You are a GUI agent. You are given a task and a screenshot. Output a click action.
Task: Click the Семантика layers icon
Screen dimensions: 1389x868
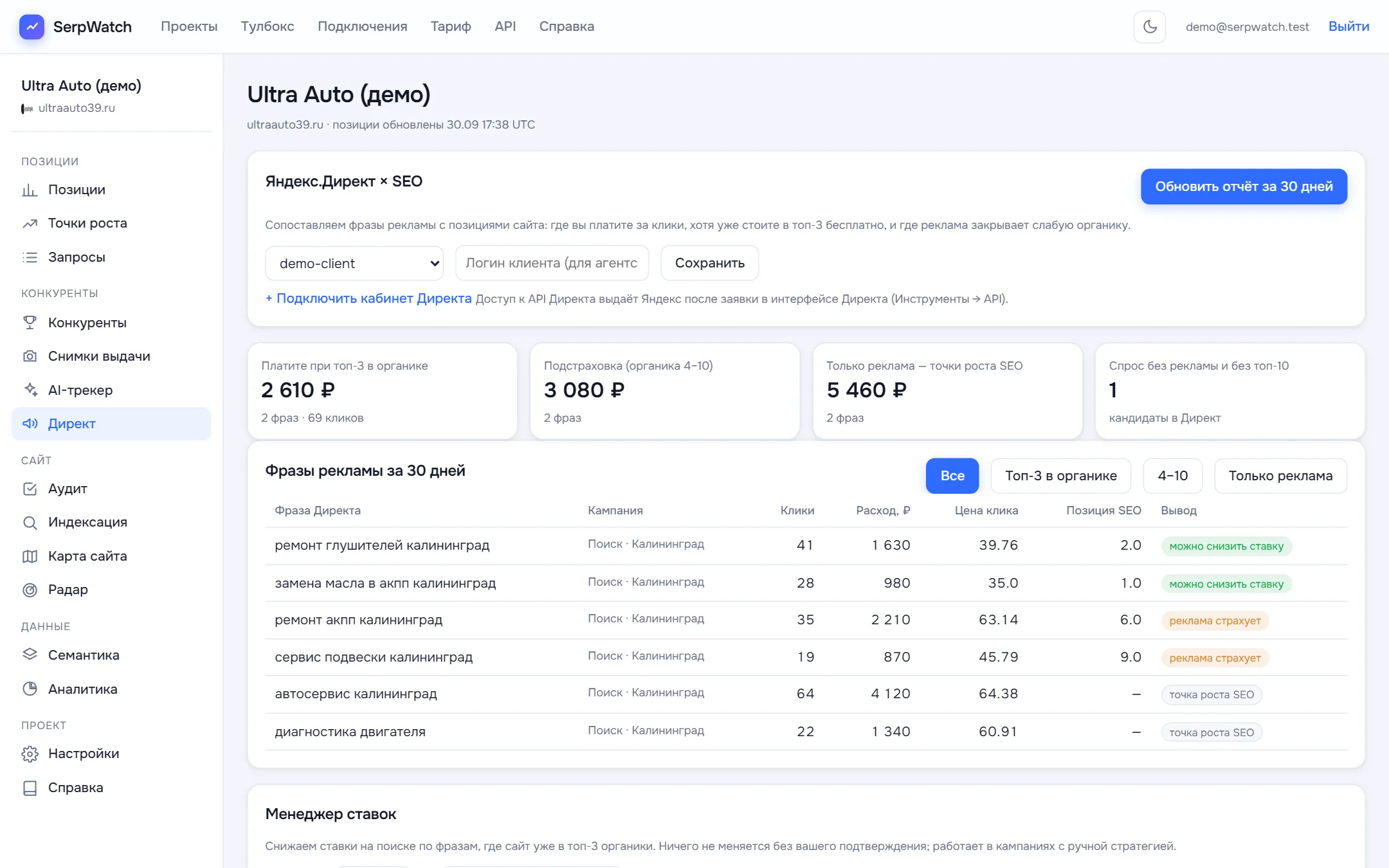click(x=30, y=655)
